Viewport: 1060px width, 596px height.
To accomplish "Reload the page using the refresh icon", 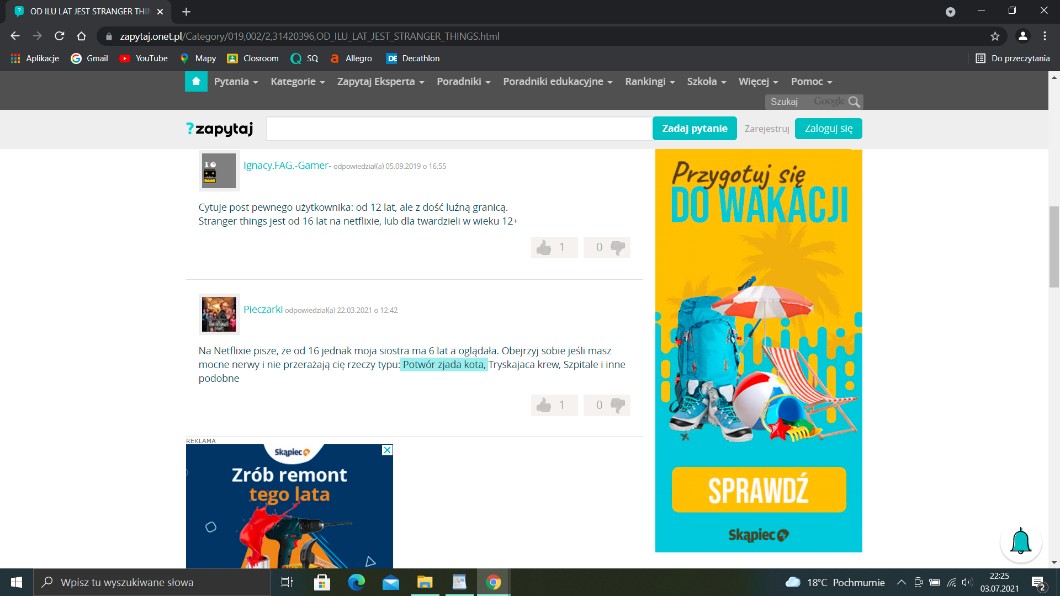I will point(59,36).
